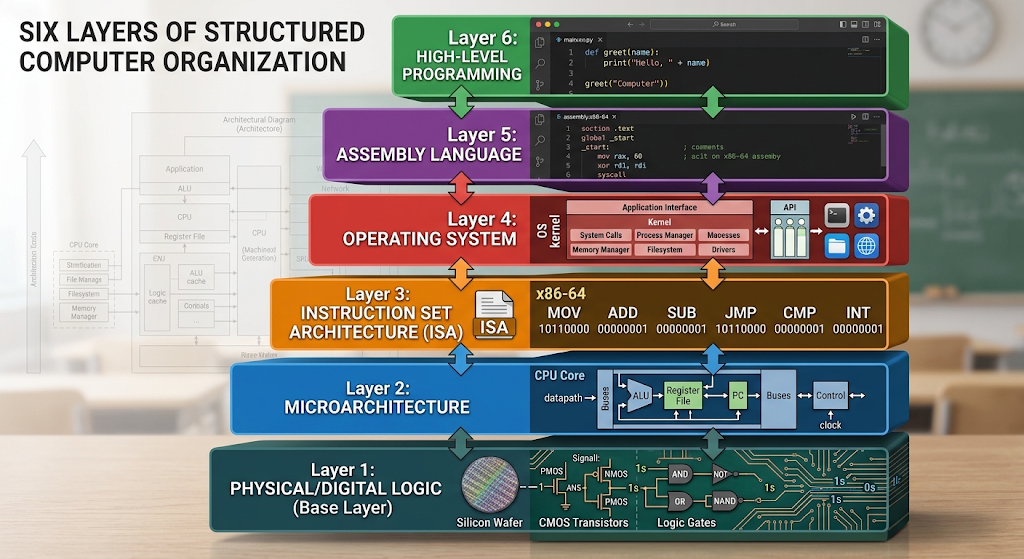Viewport: 1024px width, 559px height.
Task: Click the JMP instruction label
Action: pos(741,313)
